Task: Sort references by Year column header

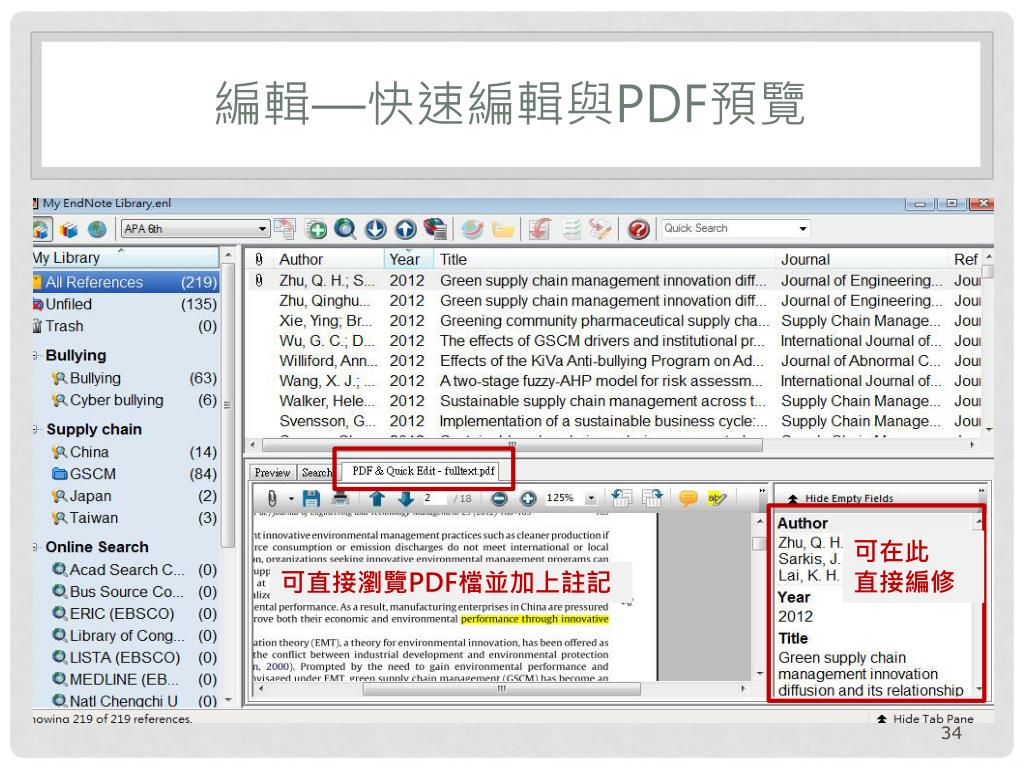Action: [x=408, y=259]
